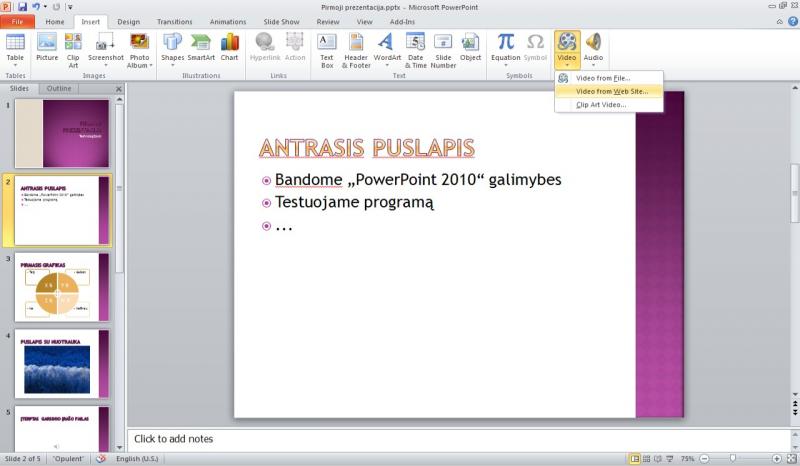Viewport: 800px width, 466px height.
Task: Insert an Object
Action: click(470, 48)
